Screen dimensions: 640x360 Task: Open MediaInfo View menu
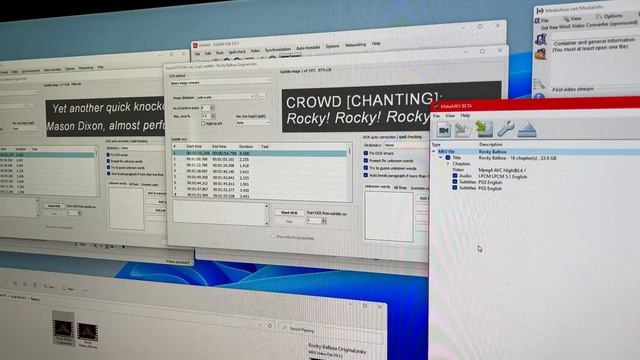pos(572,18)
